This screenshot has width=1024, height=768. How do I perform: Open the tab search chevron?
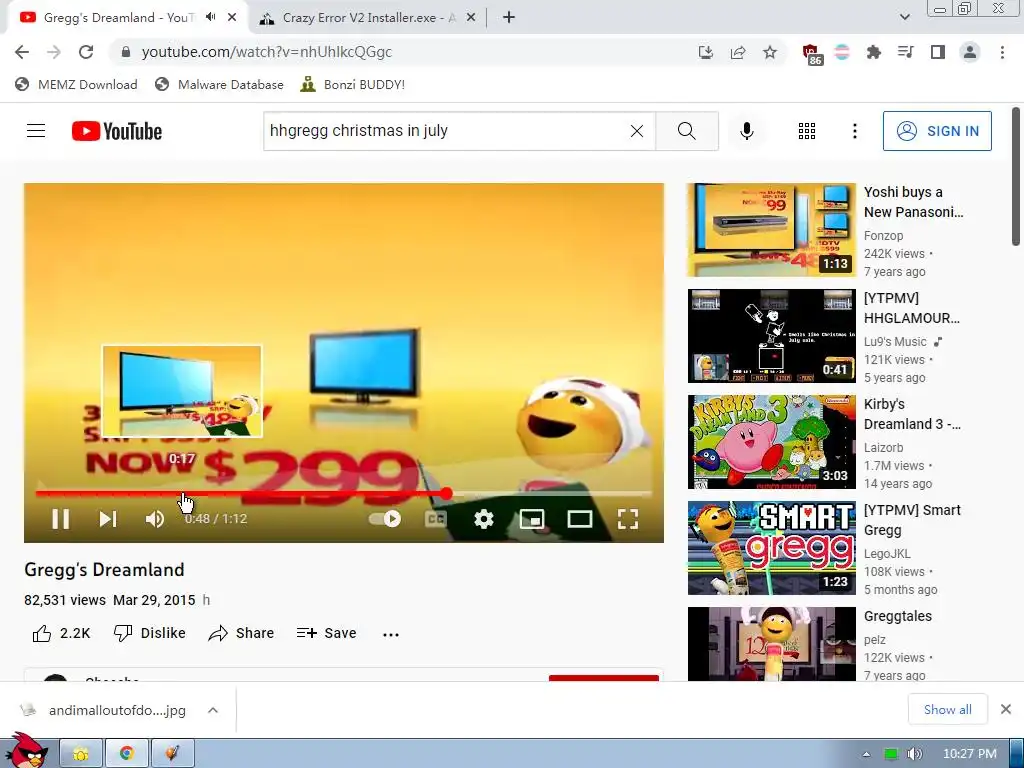click(x=904, y=18)
